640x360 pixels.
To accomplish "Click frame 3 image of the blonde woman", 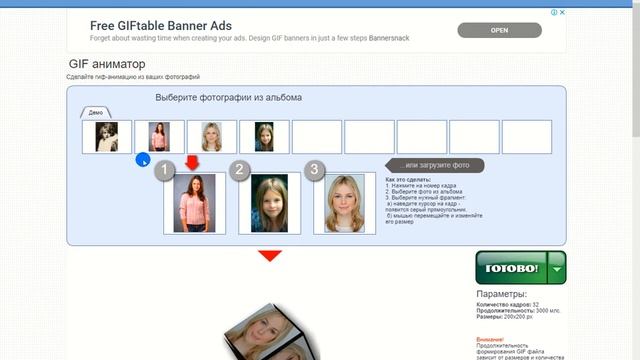I will (344, 203).
